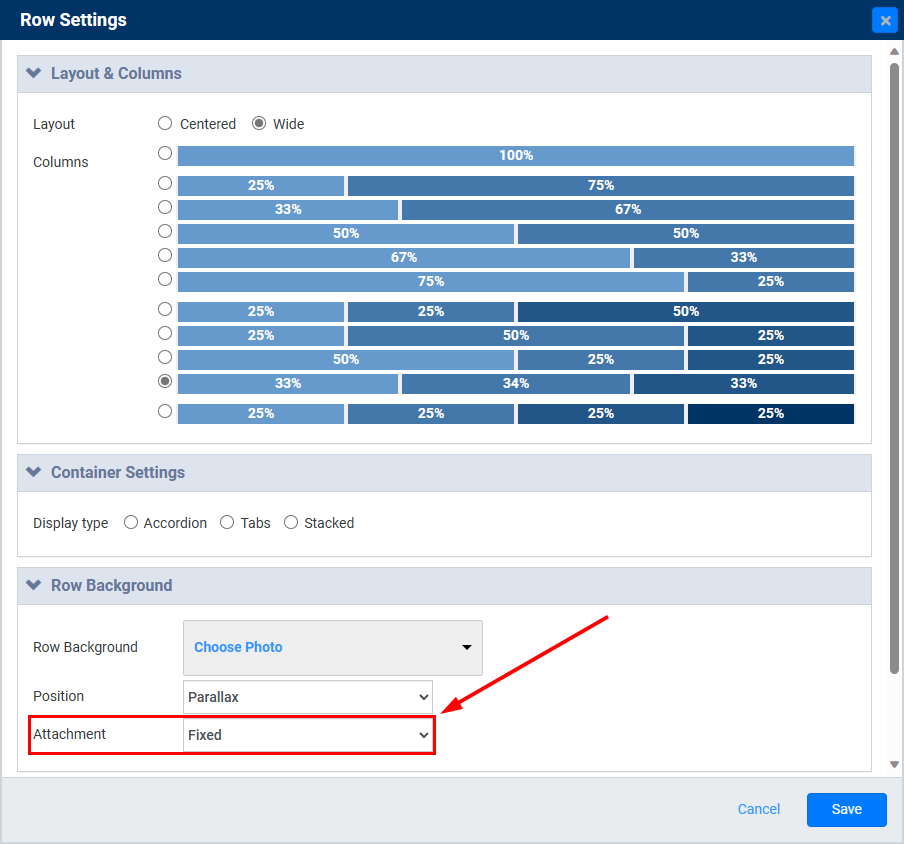
Task: Choose the 25% / 25% / 50% column layout
Action: (x=165, y=310)
